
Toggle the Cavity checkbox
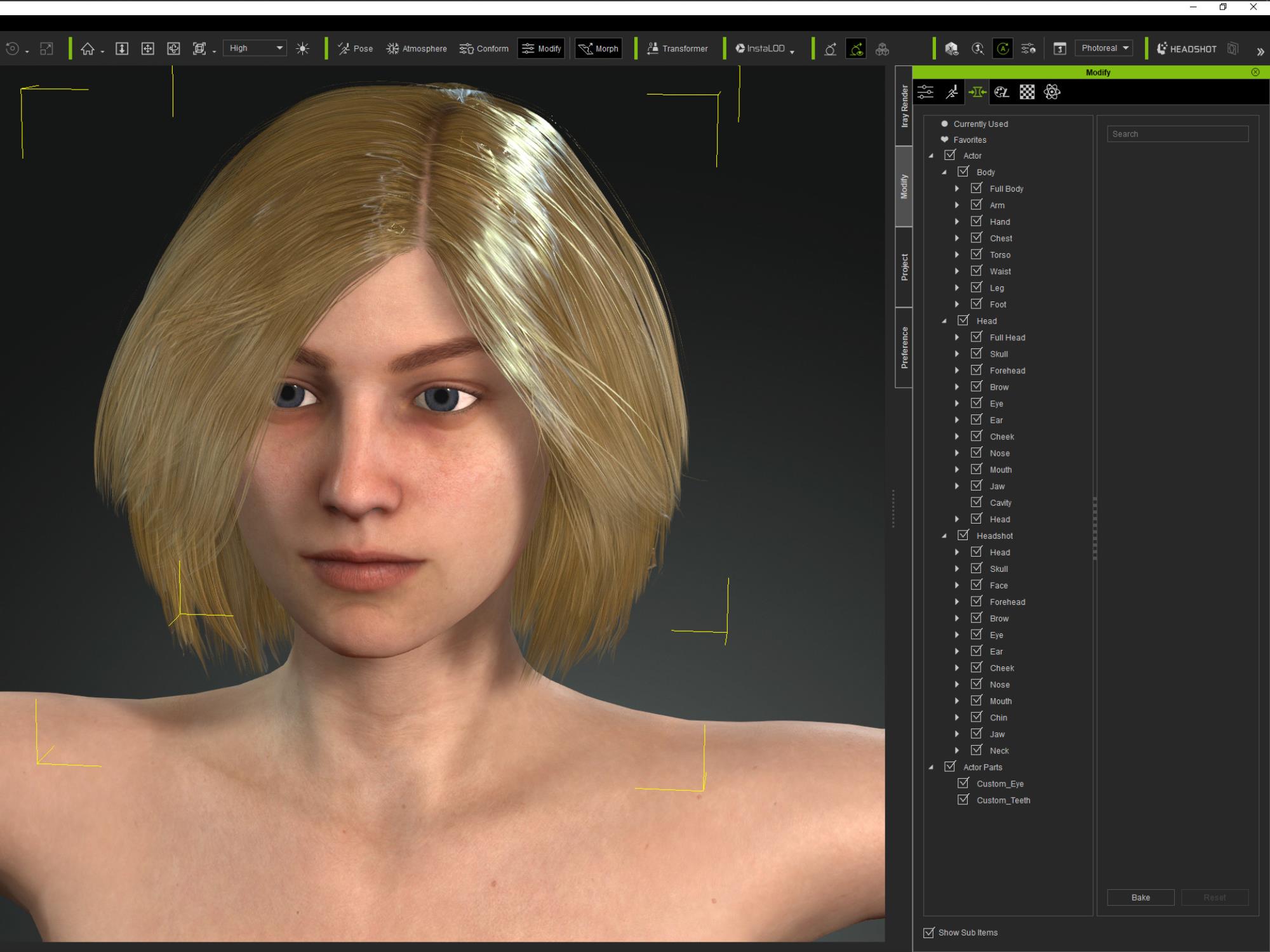tap(977, 502)
